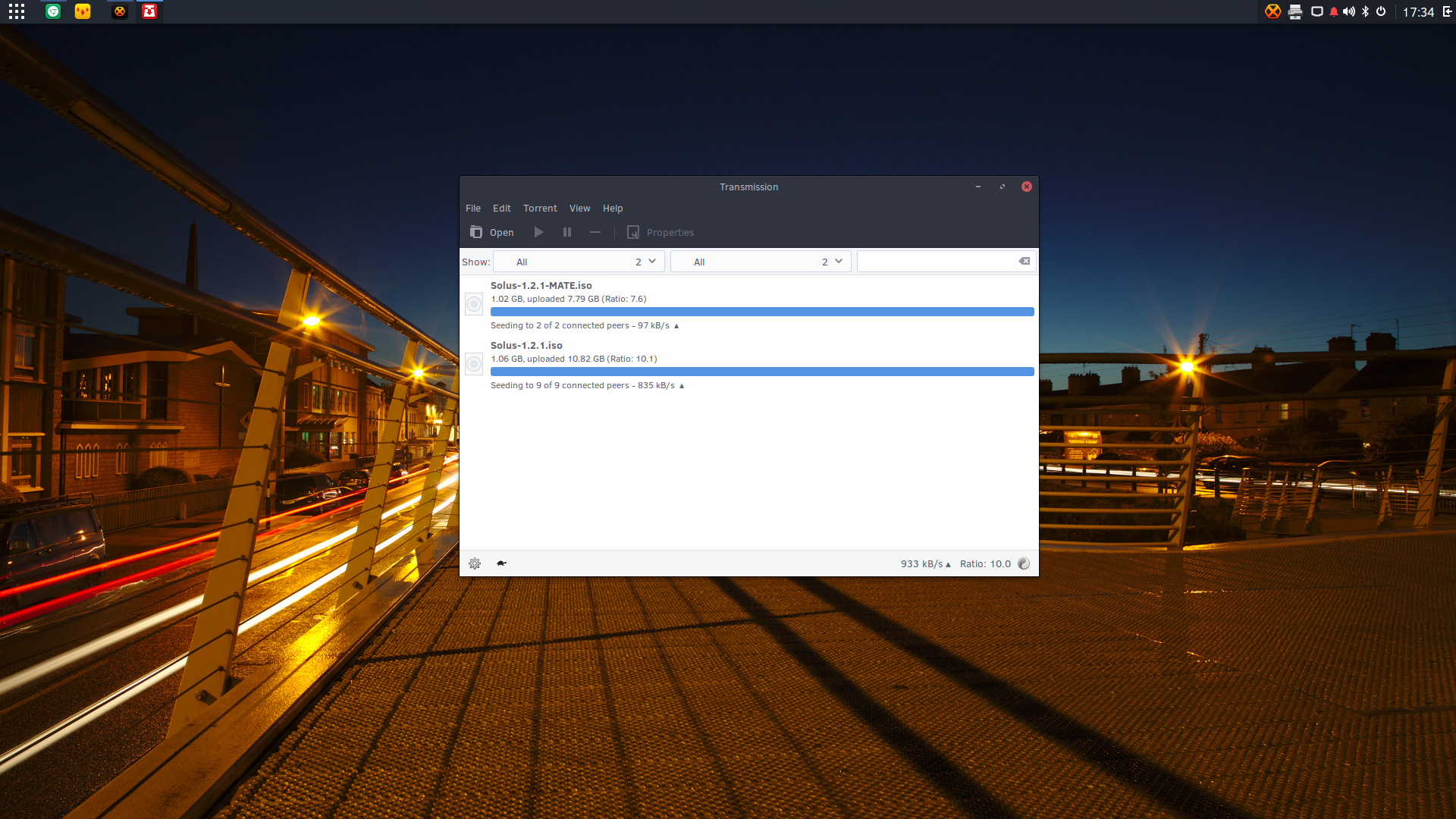Switch to the red Transmission task in panel
The image size is (1456, 819).
click(149, 11)
